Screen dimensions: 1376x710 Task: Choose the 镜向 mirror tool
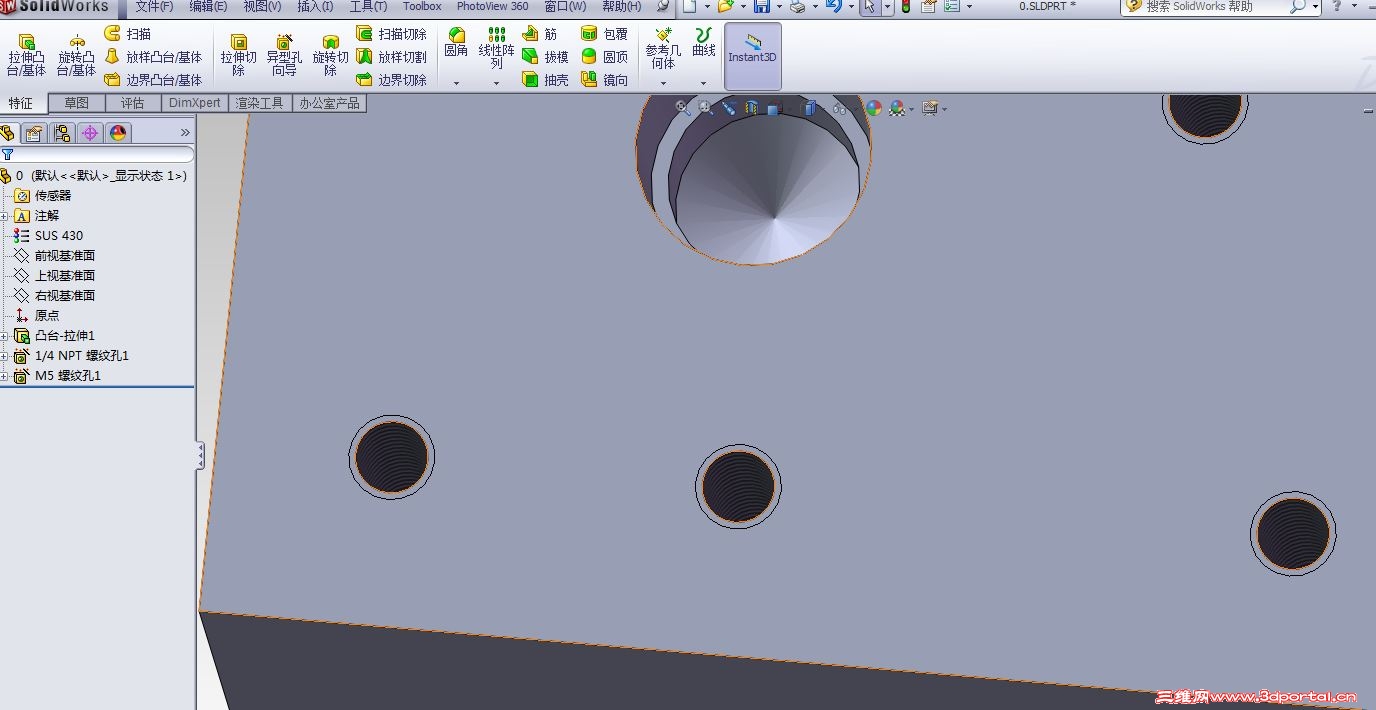click(604, 80)
